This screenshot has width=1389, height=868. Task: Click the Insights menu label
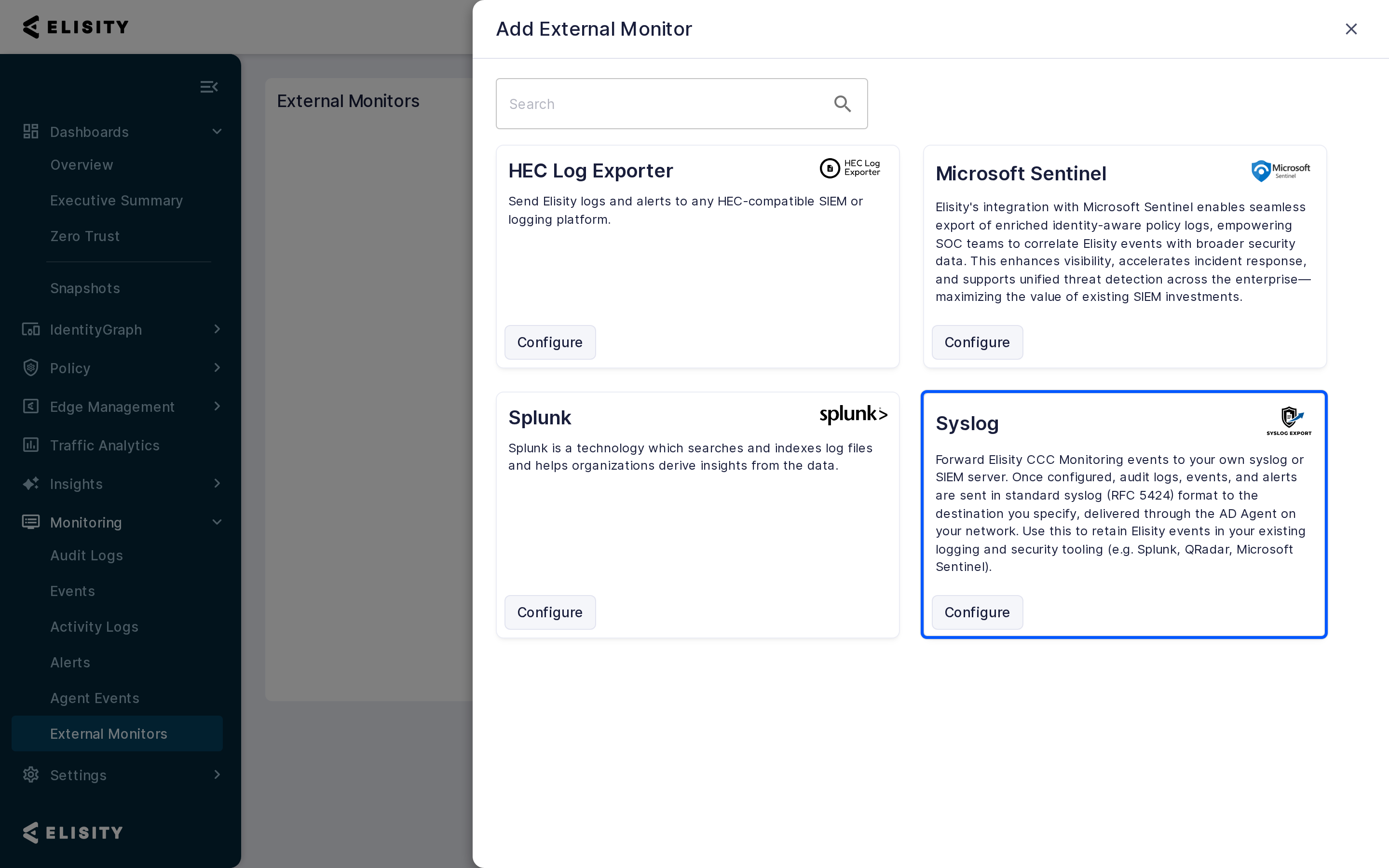[76, 484]
